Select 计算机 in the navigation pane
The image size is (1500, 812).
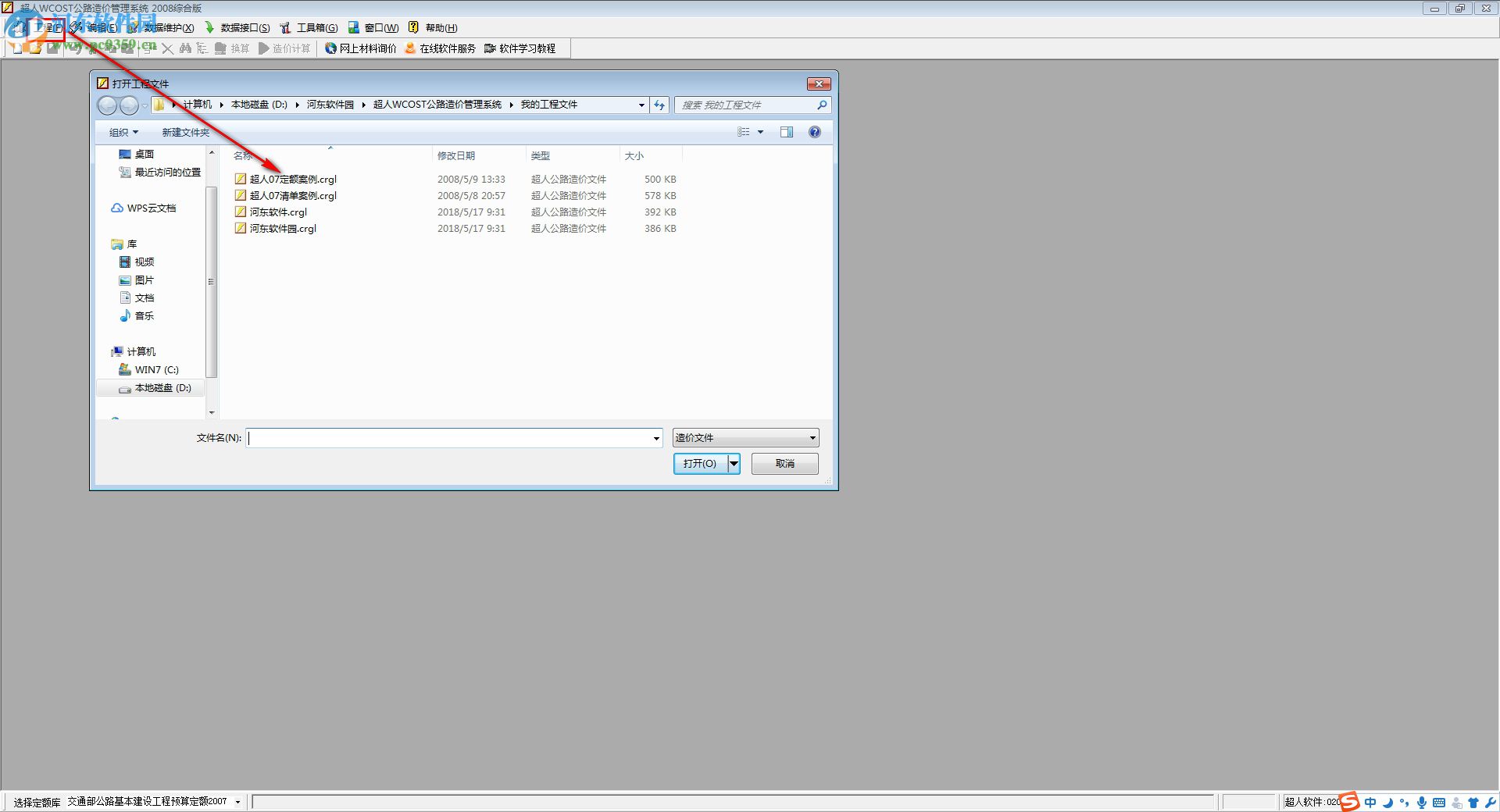134,352
